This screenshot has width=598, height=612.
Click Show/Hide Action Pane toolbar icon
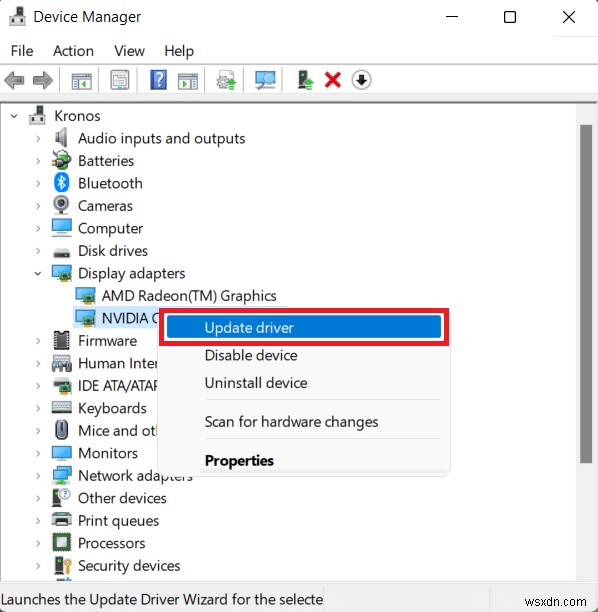pyautogui.click(x=188, y=81)
